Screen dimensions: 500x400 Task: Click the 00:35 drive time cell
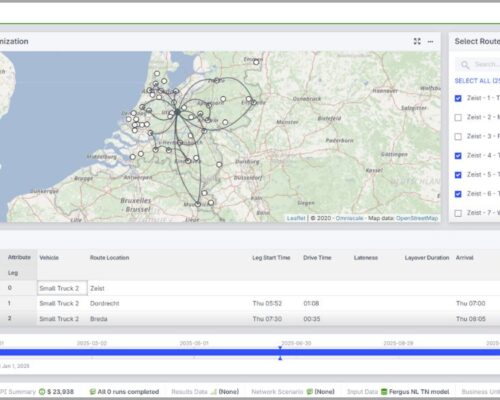point(312,319)
